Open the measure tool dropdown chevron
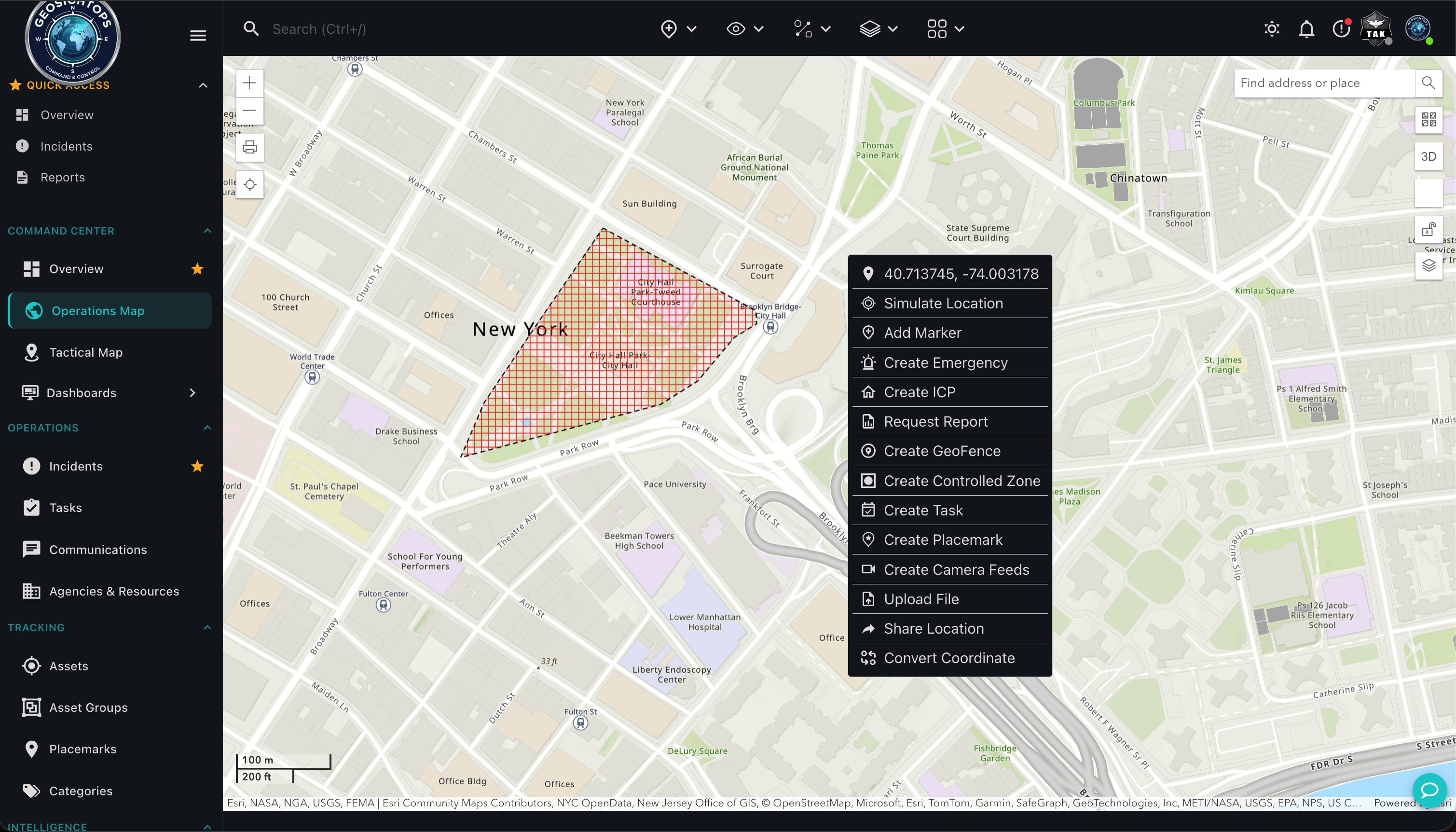 pos(825,29)
